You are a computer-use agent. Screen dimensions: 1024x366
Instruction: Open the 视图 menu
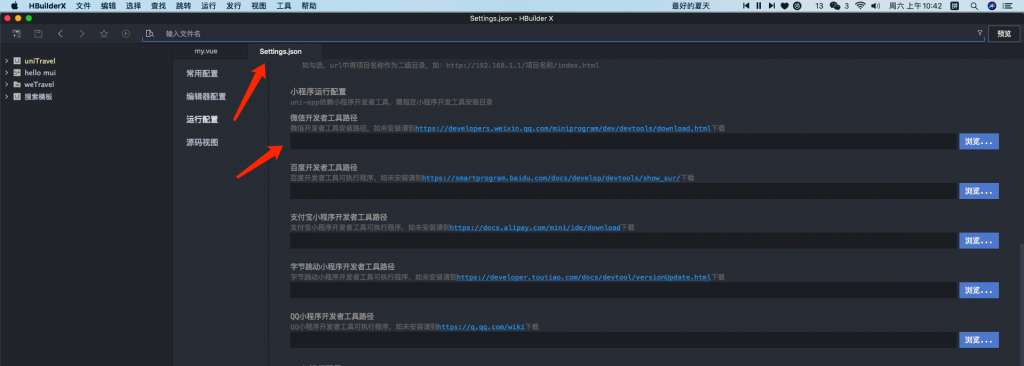(x=259, y=5)
